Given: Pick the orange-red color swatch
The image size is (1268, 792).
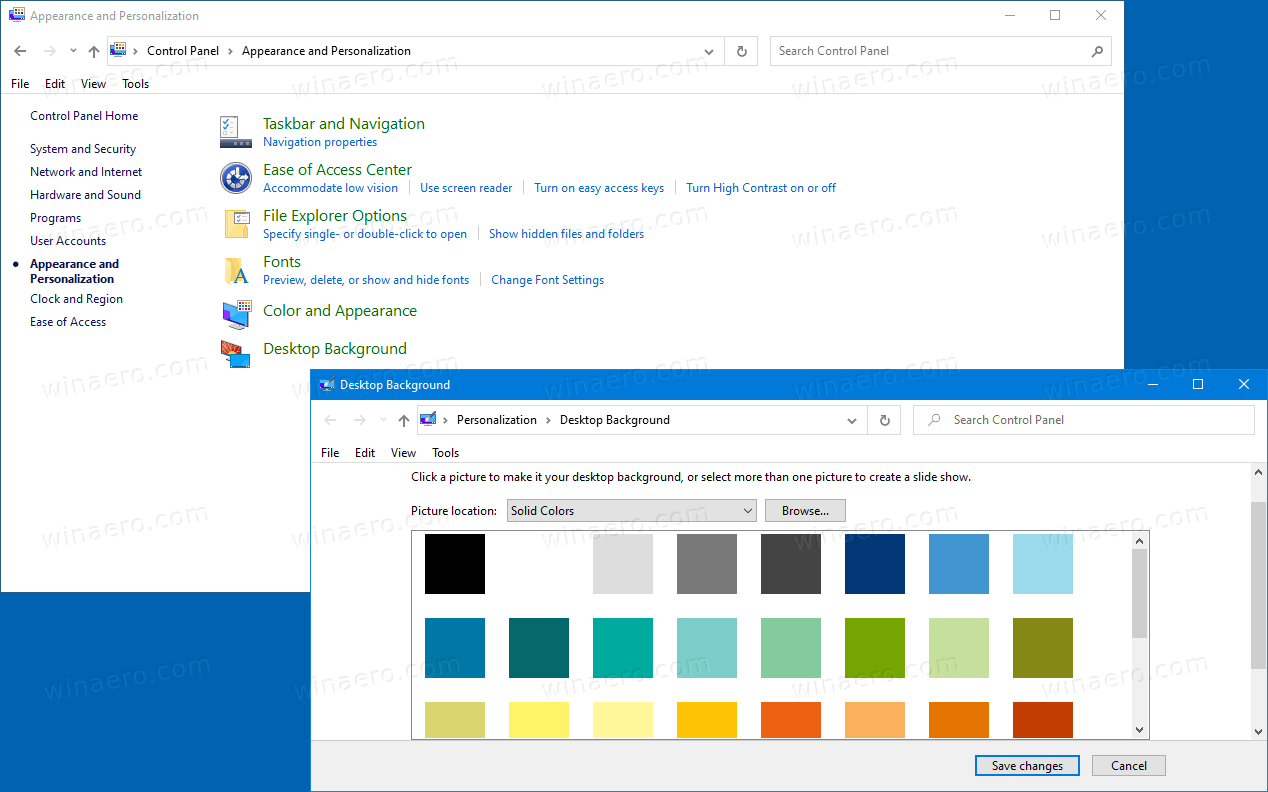Looking at the screenshot, I should pyautogui.click(x=791, y=720).
